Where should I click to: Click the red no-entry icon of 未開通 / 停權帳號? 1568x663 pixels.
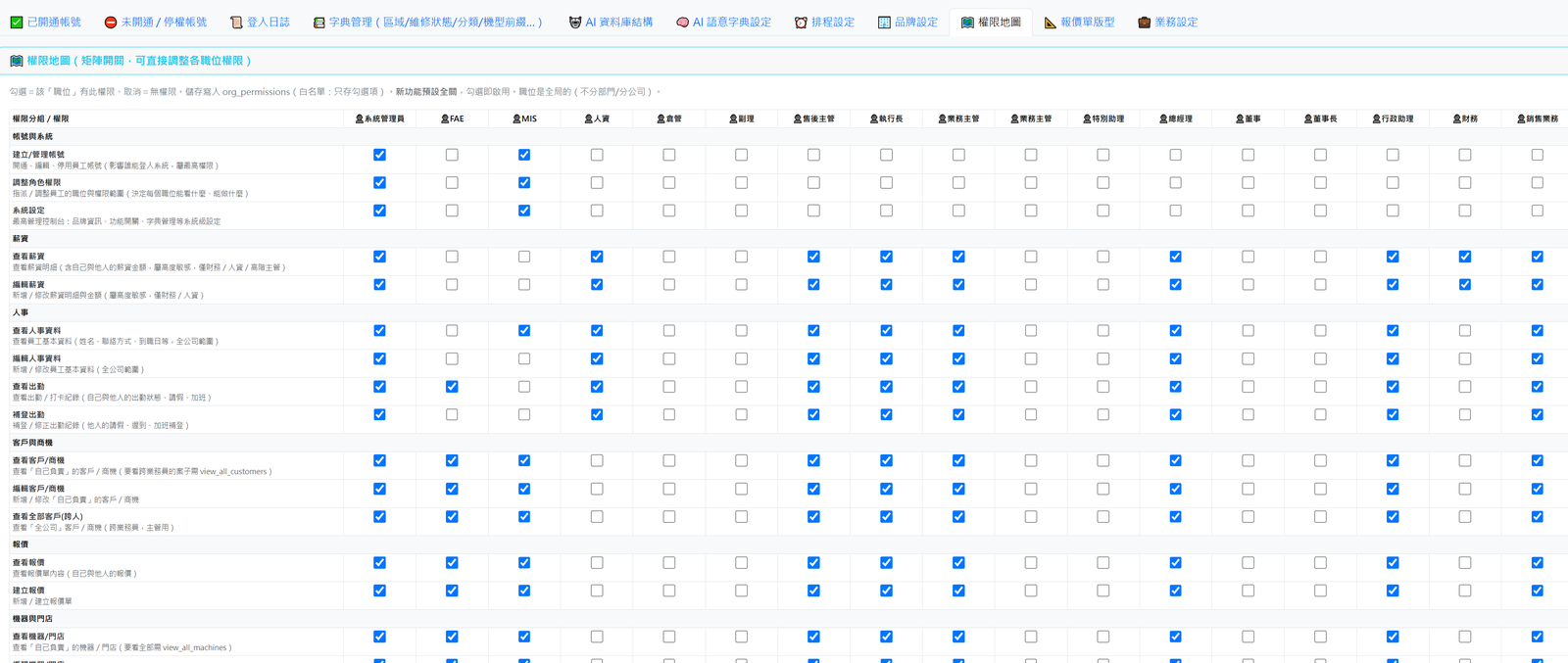click(111, 22)
